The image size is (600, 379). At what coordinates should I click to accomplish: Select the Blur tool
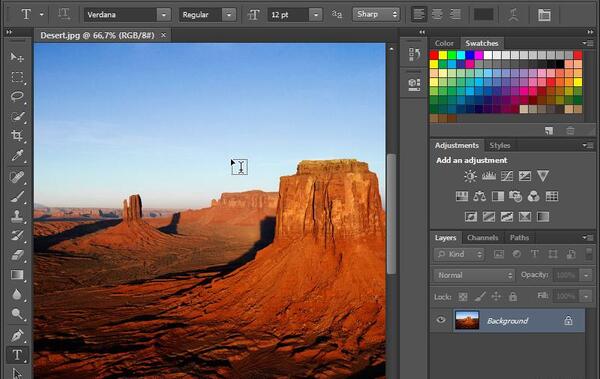click(x=17, y=294)
